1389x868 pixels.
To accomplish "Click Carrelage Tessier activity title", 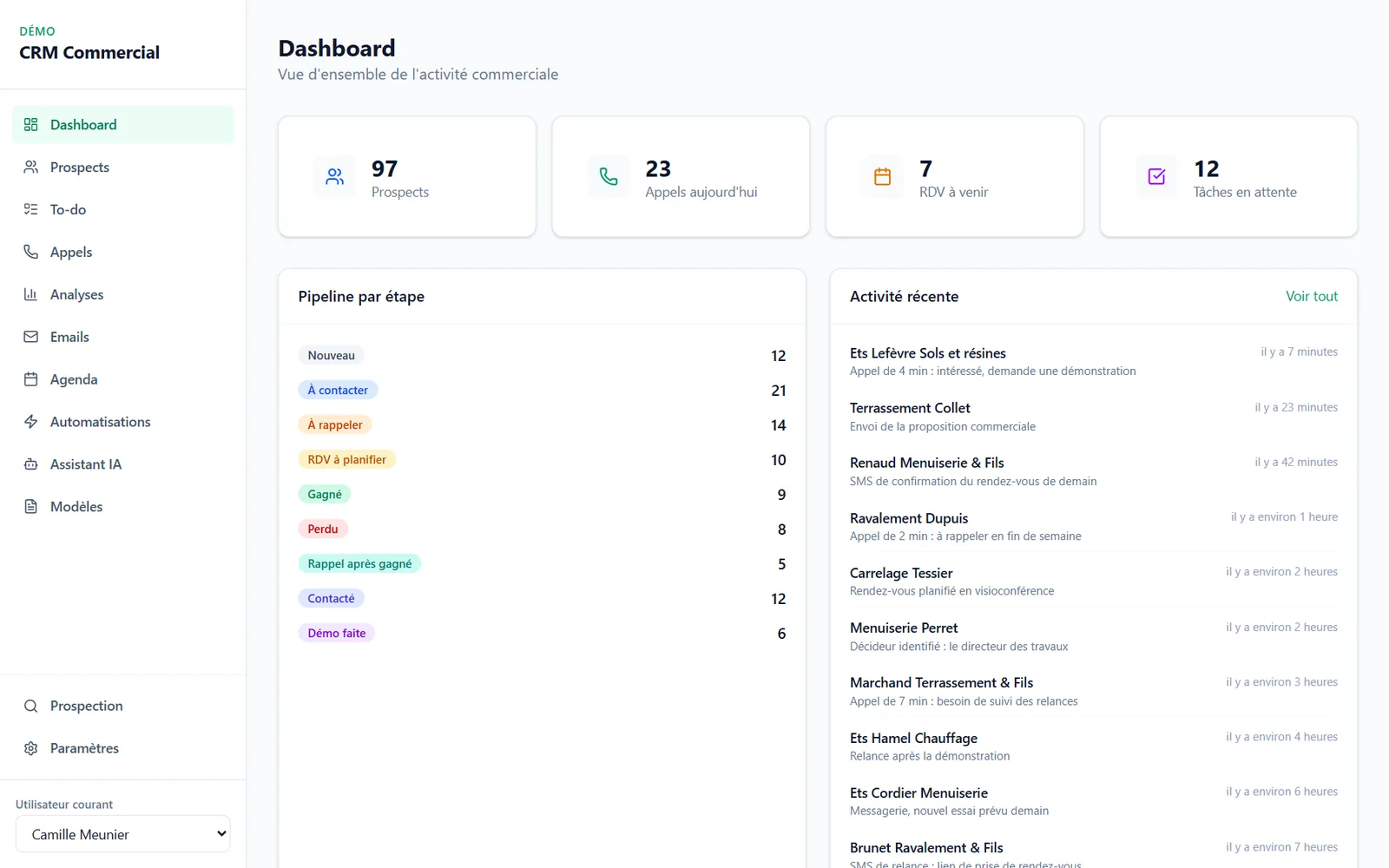I will [x=901, y=573].
